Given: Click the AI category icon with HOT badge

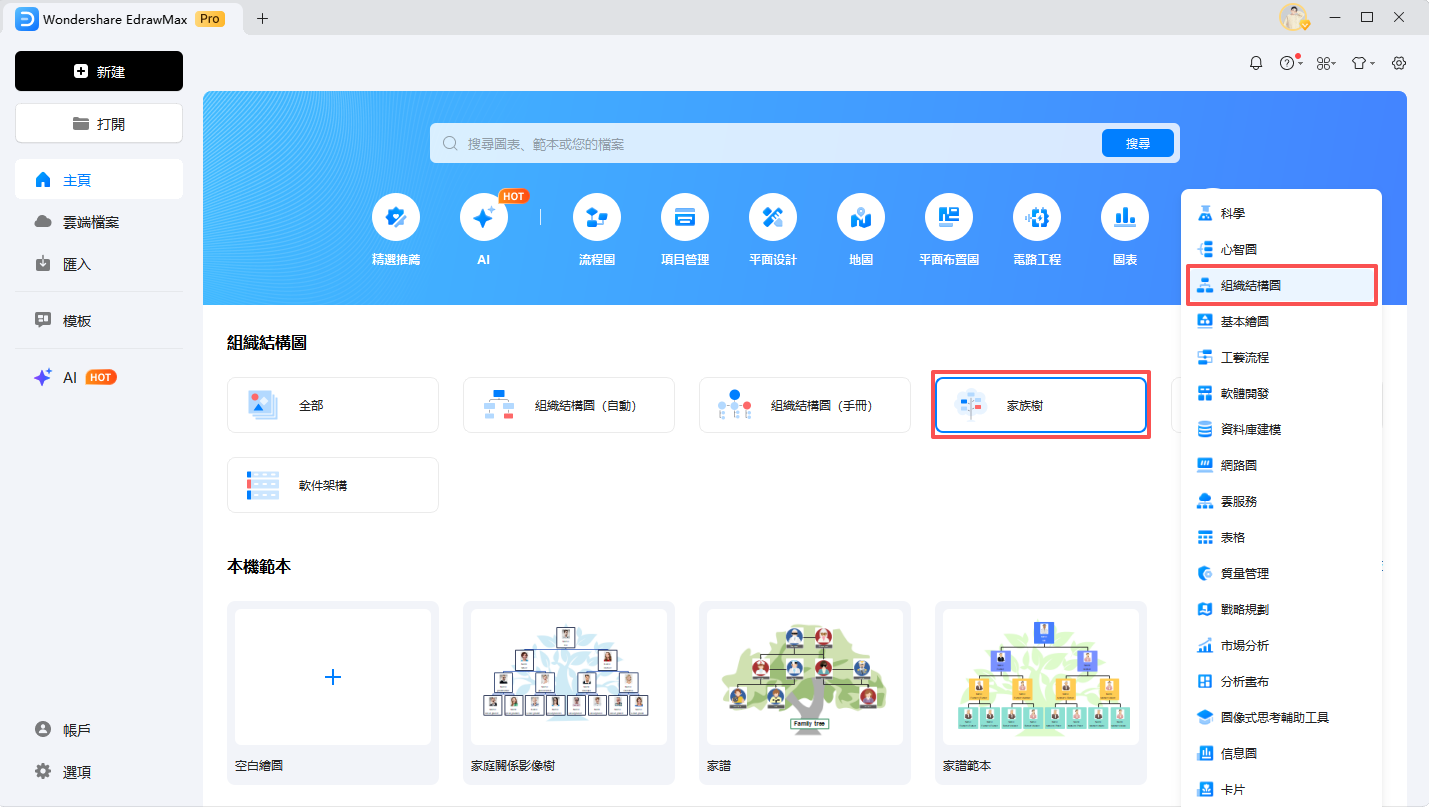Looking at the screenshot, I should click(x=483, y=217).
